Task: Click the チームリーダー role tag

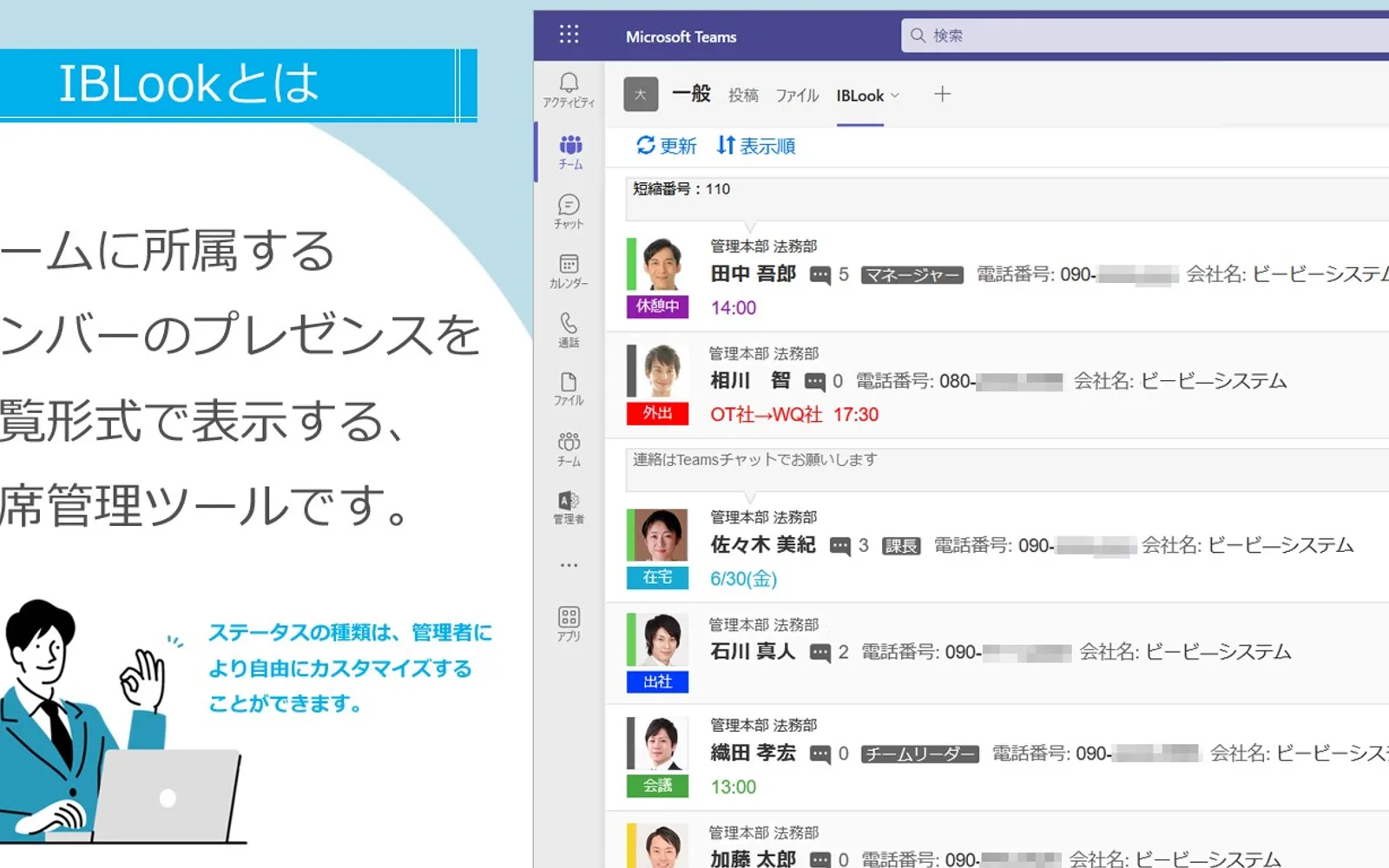Action: coord(920,754)
